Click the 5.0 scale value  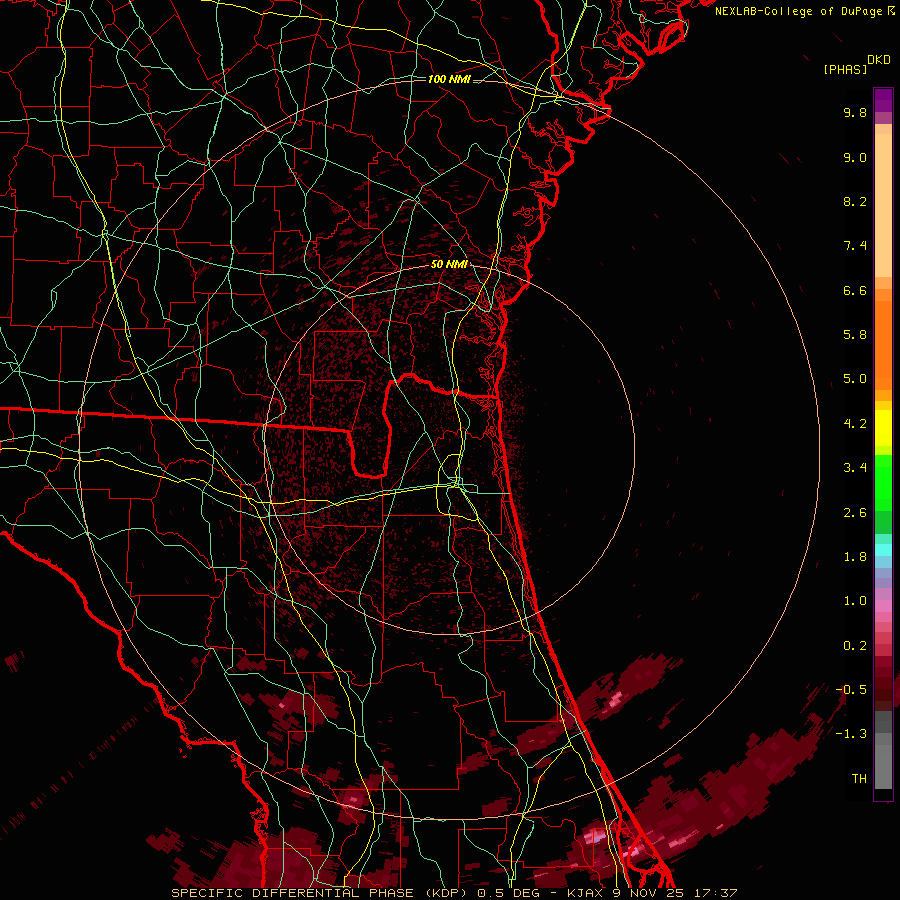(855, 379)
